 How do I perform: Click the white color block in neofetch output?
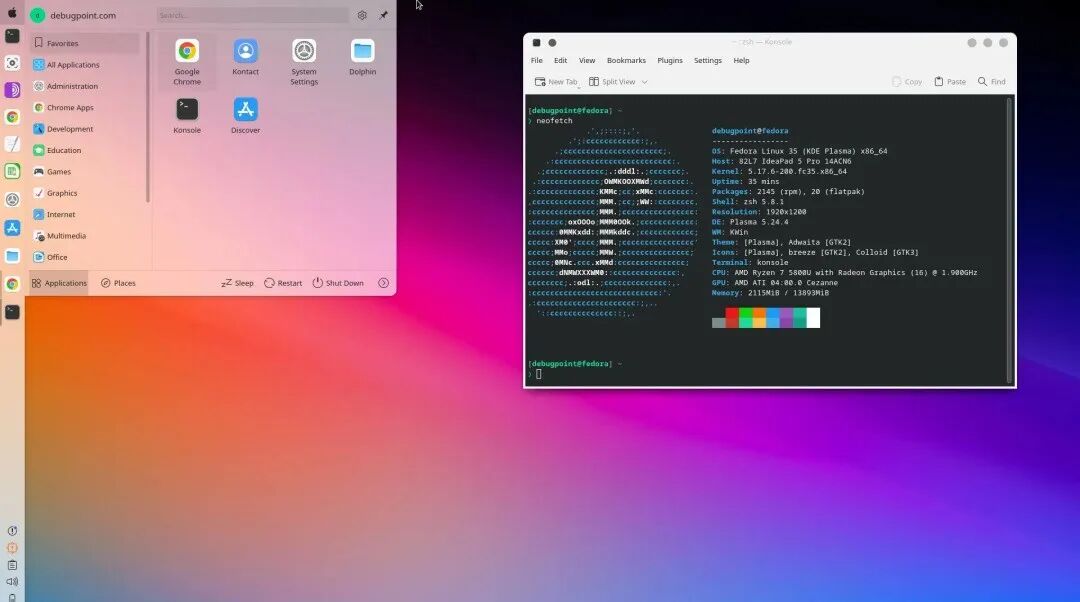pos(813,318)
